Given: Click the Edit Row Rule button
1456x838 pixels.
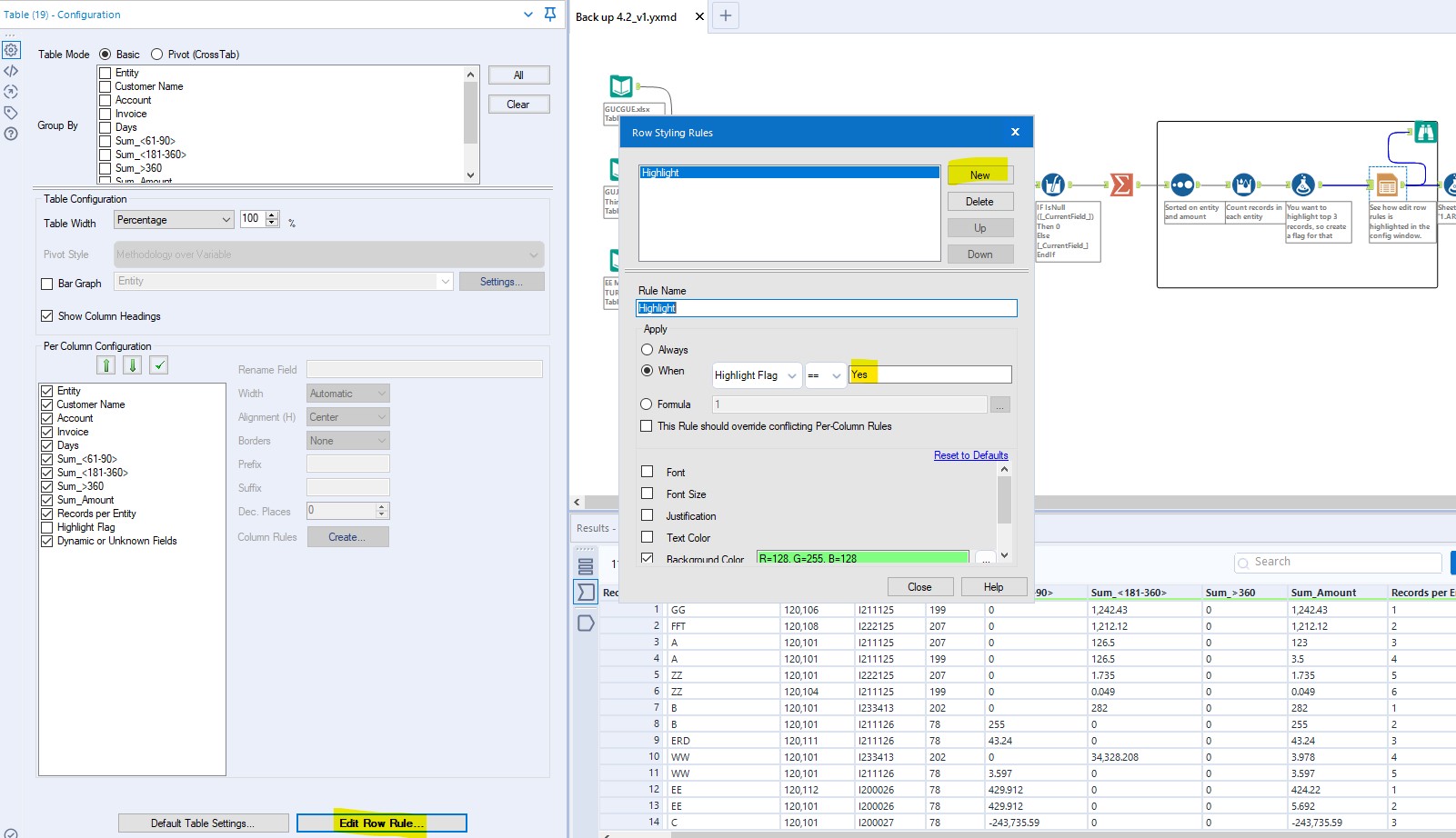Looking at the screenshot, I should click(381, 823).
